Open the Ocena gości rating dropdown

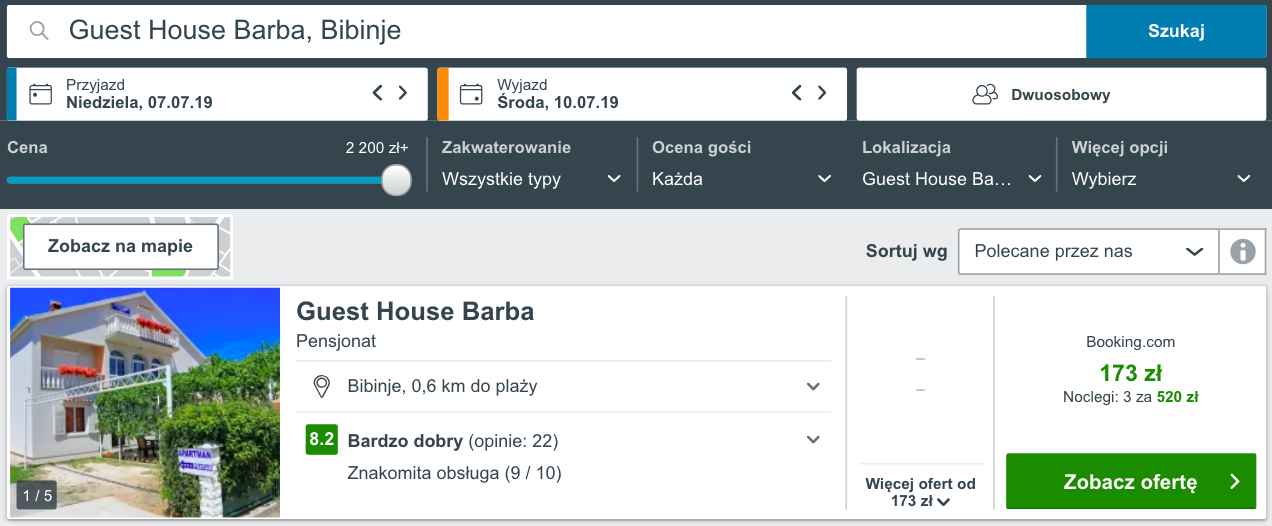pyautogui.click(x=742, y=180)
